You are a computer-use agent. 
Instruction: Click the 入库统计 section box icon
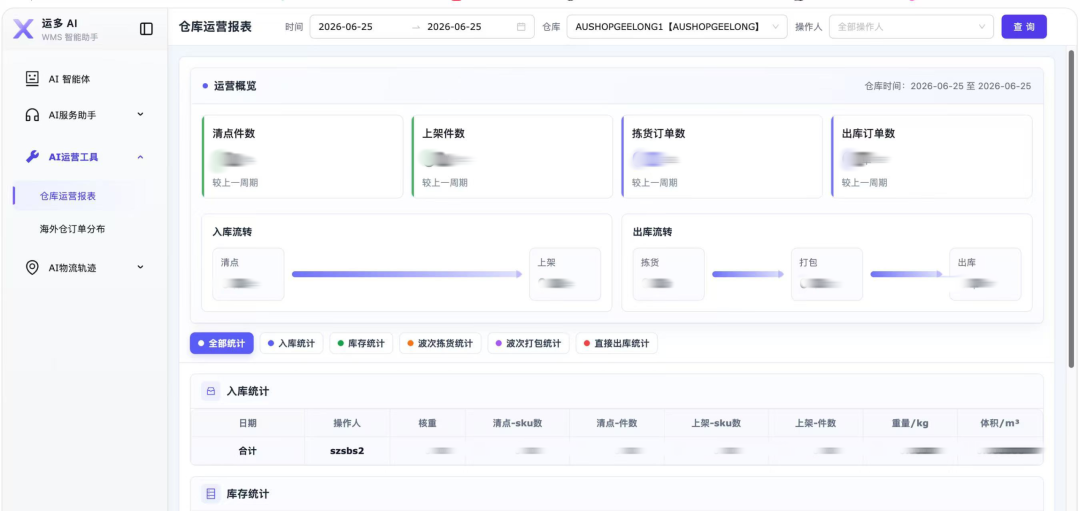[x=210, y=391]
